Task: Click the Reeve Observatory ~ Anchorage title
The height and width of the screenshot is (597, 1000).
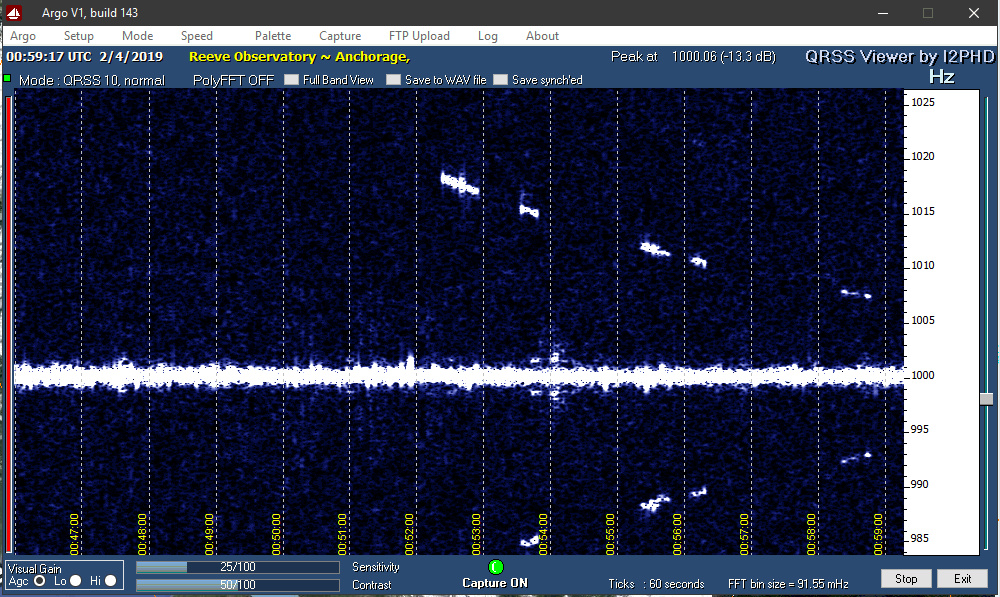Action: [x=299, y=57]
